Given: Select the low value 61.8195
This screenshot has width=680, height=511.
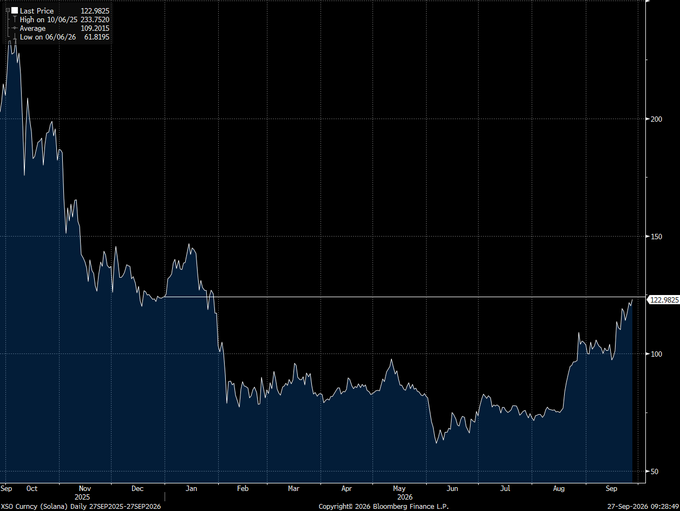Looking at the screenshot, I should tap(97, 37).
